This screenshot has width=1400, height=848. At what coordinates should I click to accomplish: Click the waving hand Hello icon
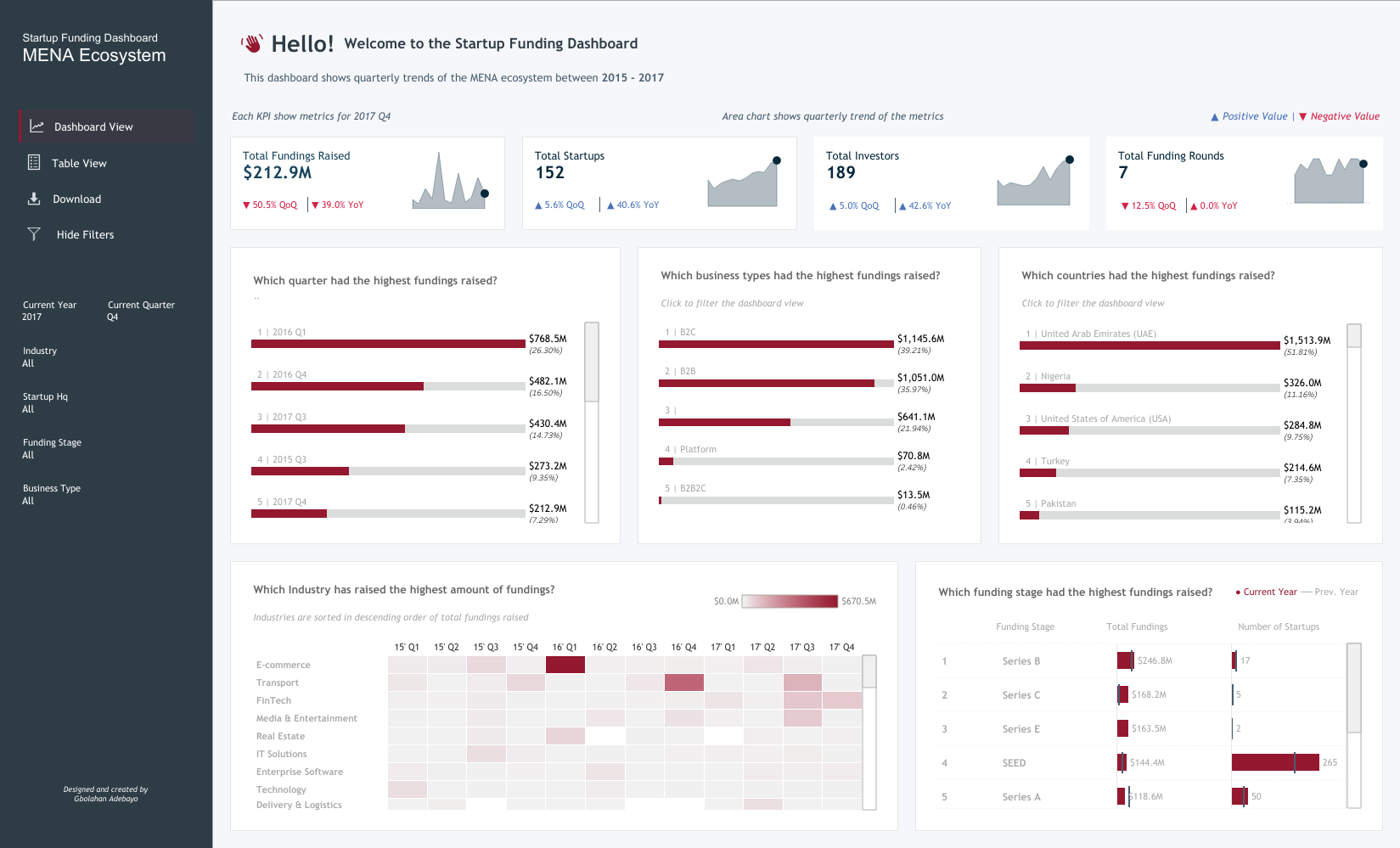coord(252,43)
